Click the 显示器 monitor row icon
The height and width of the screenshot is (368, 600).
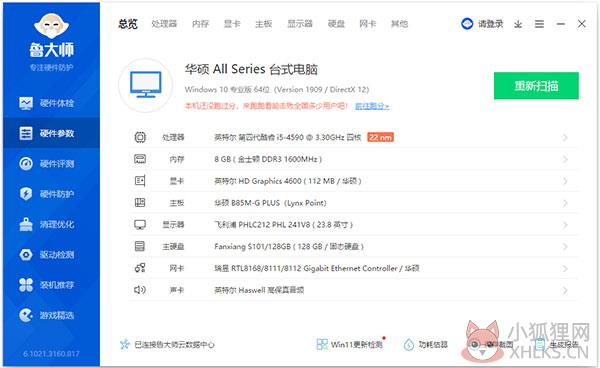click(x=140, y=225)
